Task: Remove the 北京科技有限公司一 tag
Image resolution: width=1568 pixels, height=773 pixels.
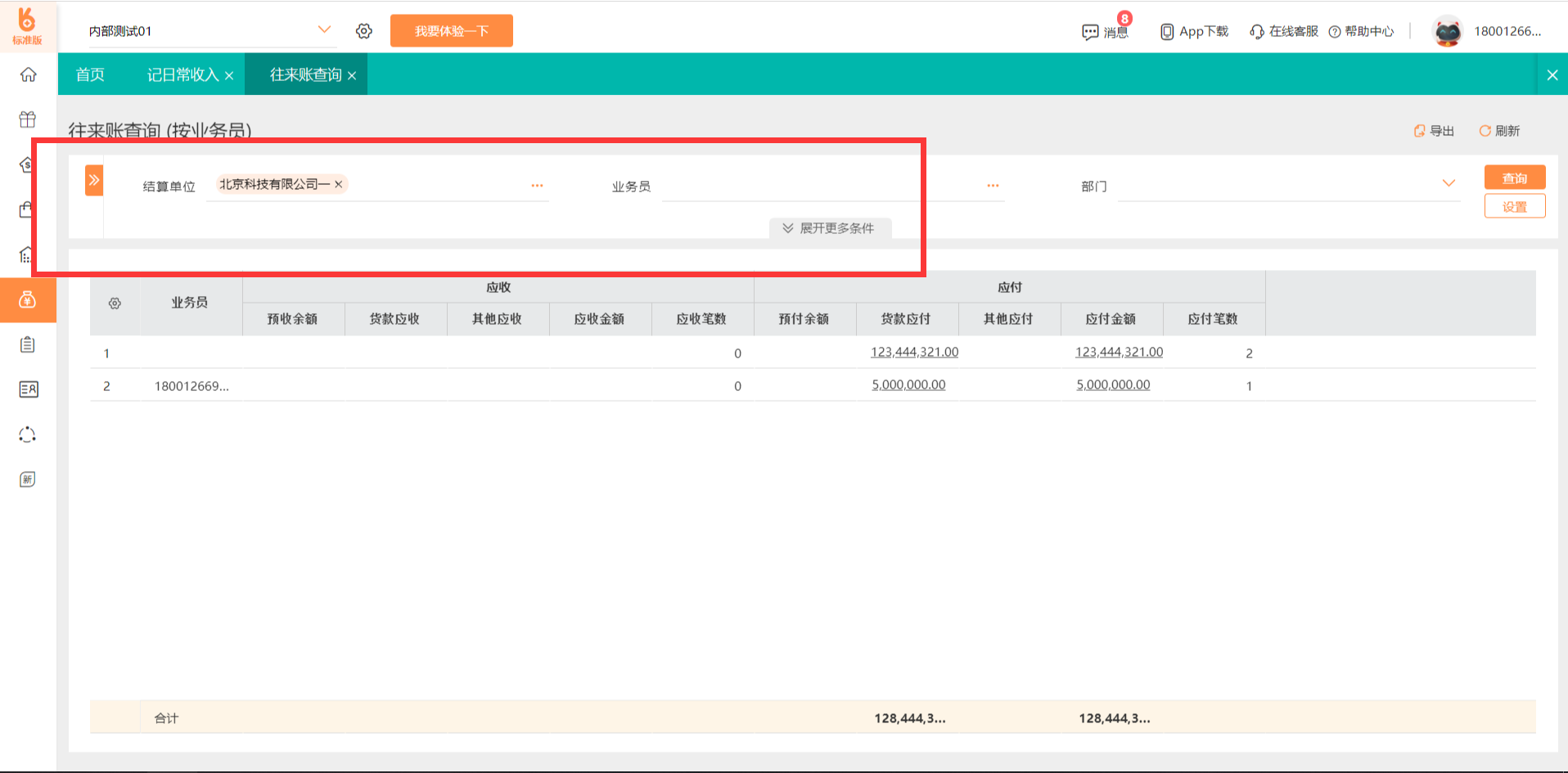Action: 339,185
